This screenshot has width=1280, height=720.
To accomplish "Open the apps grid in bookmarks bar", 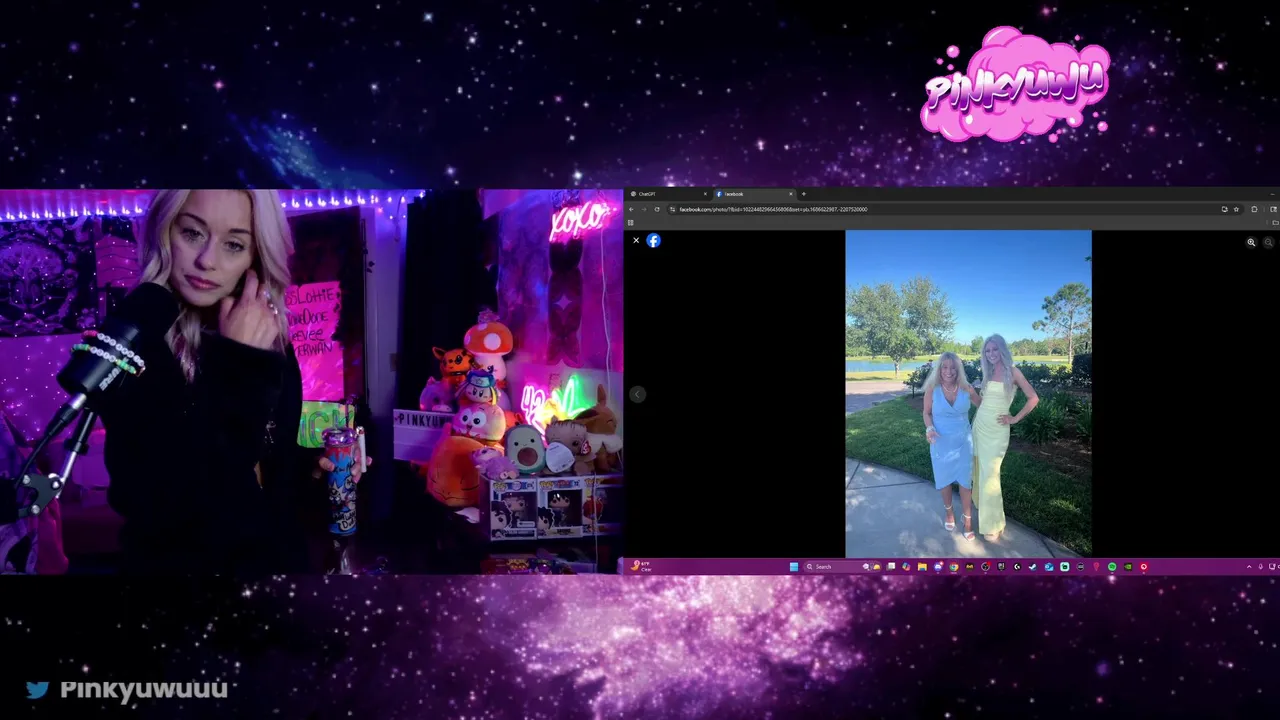I will (631, 222).
